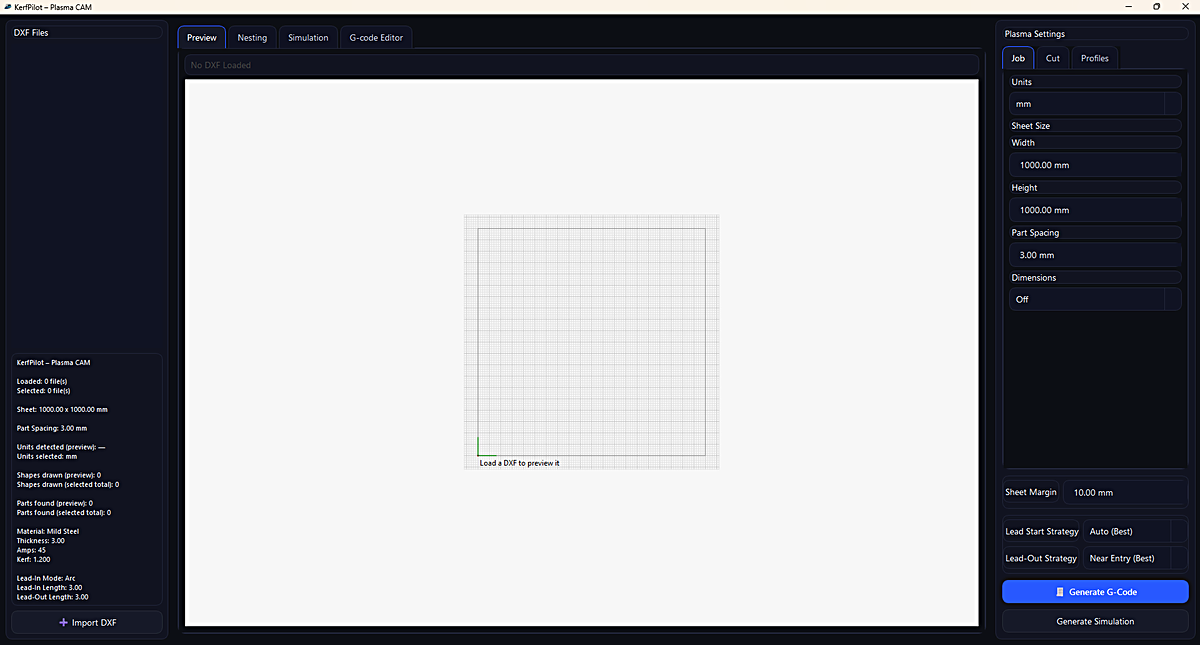Click the Sheet Margin value field
1200x645 pixels.
(1125, 492)
